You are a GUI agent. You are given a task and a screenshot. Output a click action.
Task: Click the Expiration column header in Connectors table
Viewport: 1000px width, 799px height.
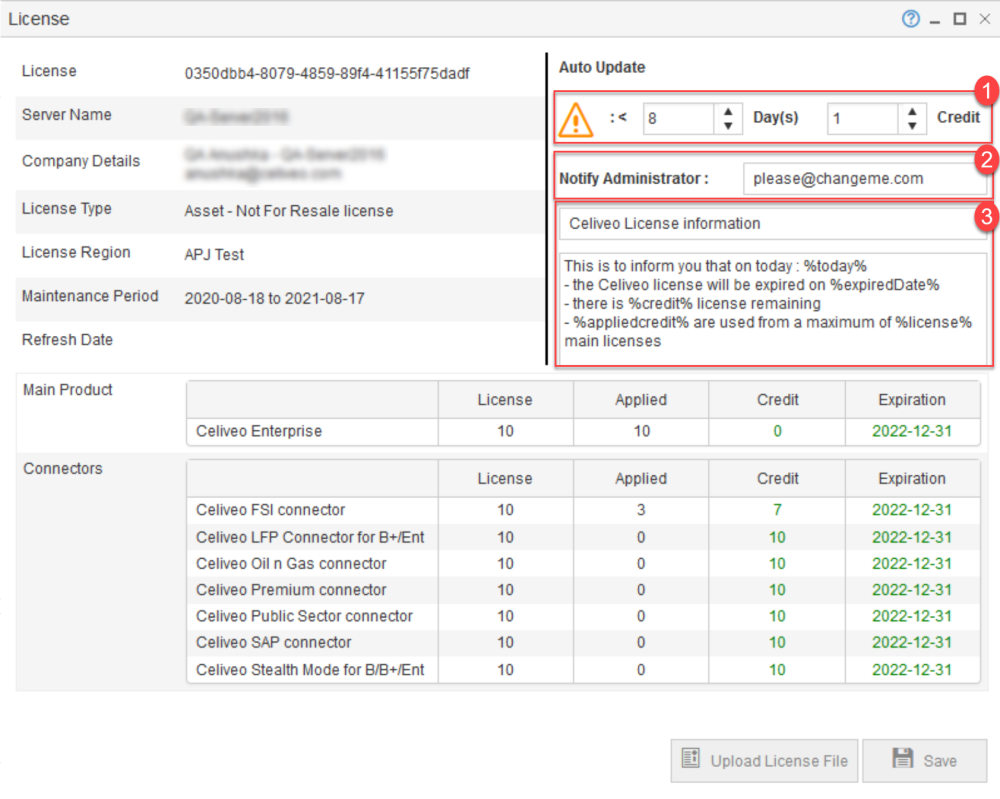tap(912, 479)
